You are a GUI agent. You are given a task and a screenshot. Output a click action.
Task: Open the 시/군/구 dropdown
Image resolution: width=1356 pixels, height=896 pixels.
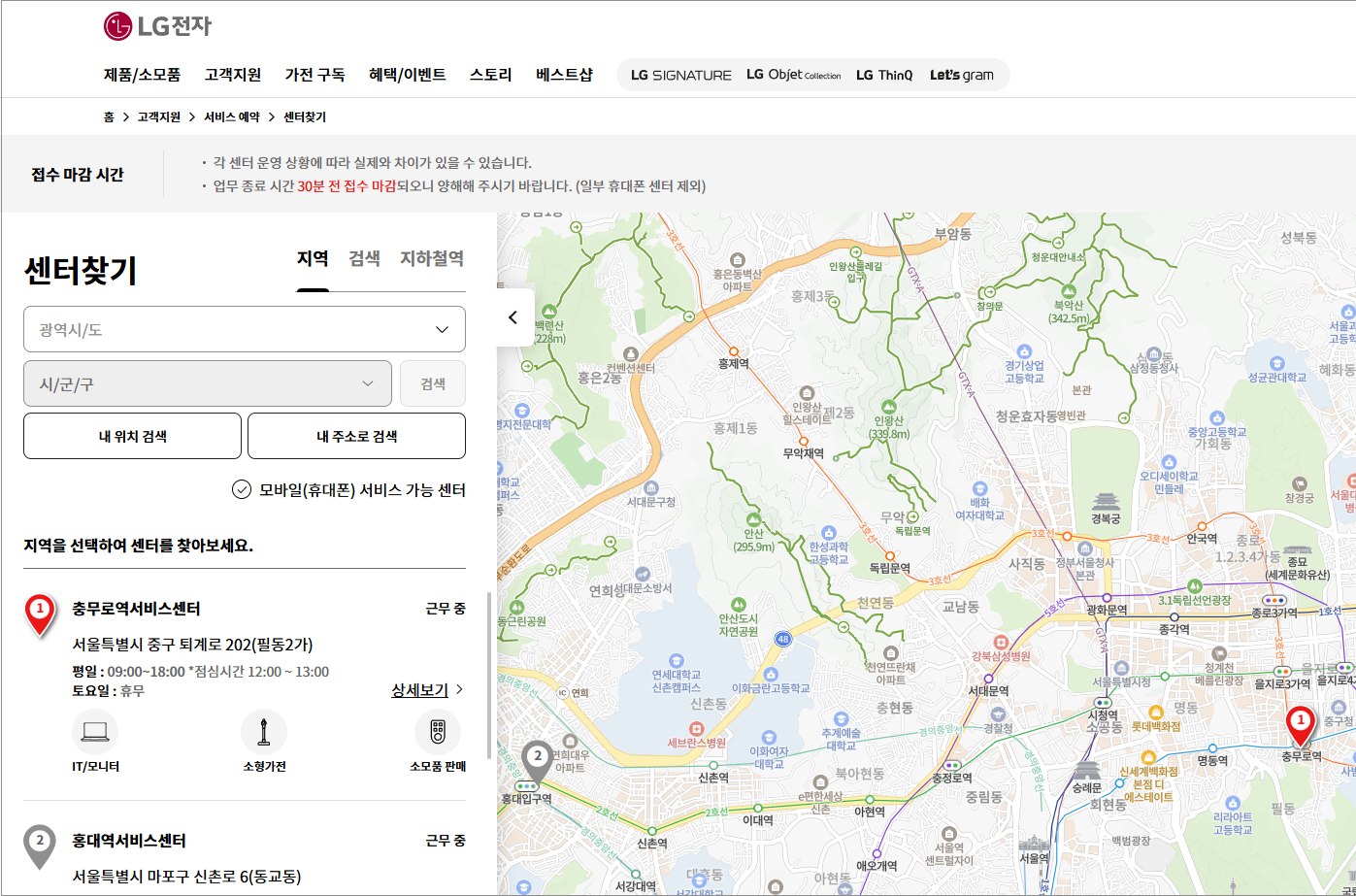tap(207, 383)
